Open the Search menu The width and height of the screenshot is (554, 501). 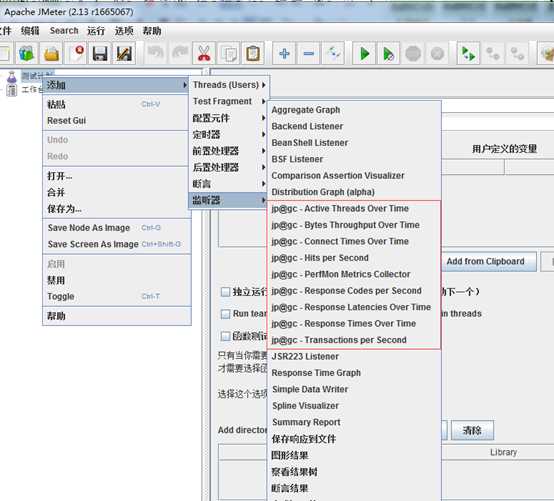pyautogui.click(x=64, y=31)
